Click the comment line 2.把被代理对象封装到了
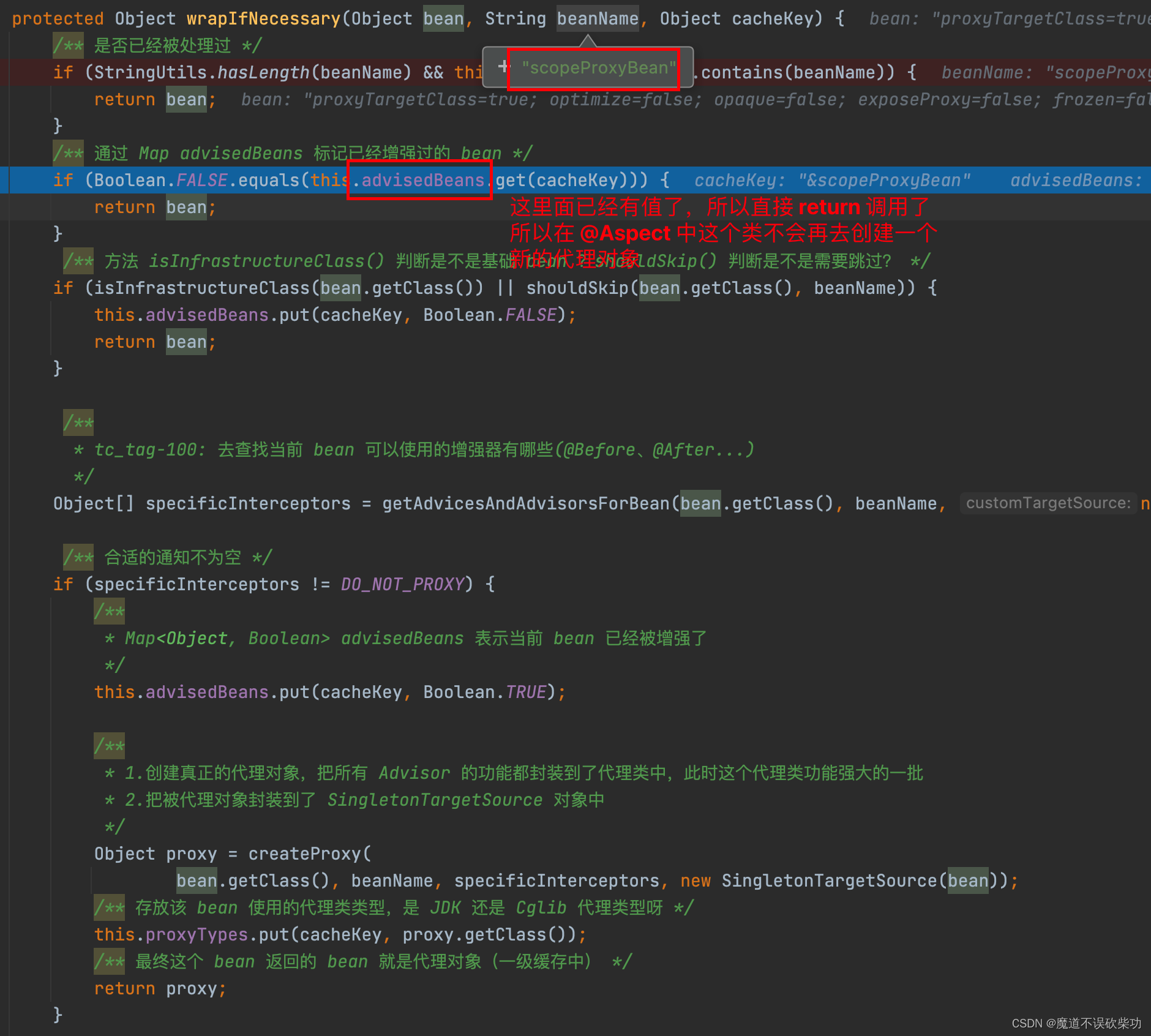Viewport: 1151px width, 1036px height. (x=354, y=800)
